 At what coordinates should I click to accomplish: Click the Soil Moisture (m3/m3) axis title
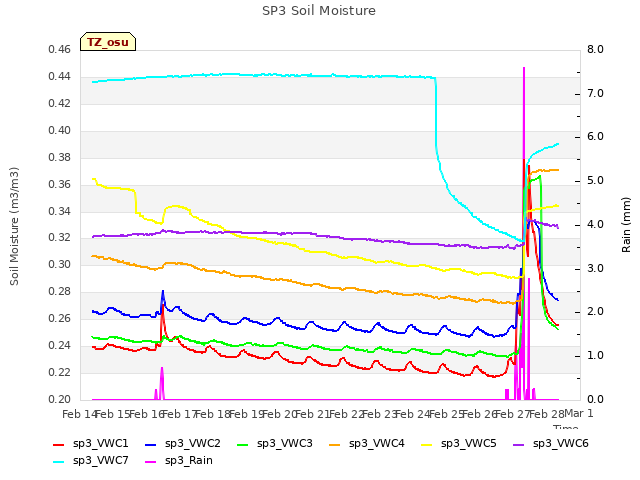(14, 226)
